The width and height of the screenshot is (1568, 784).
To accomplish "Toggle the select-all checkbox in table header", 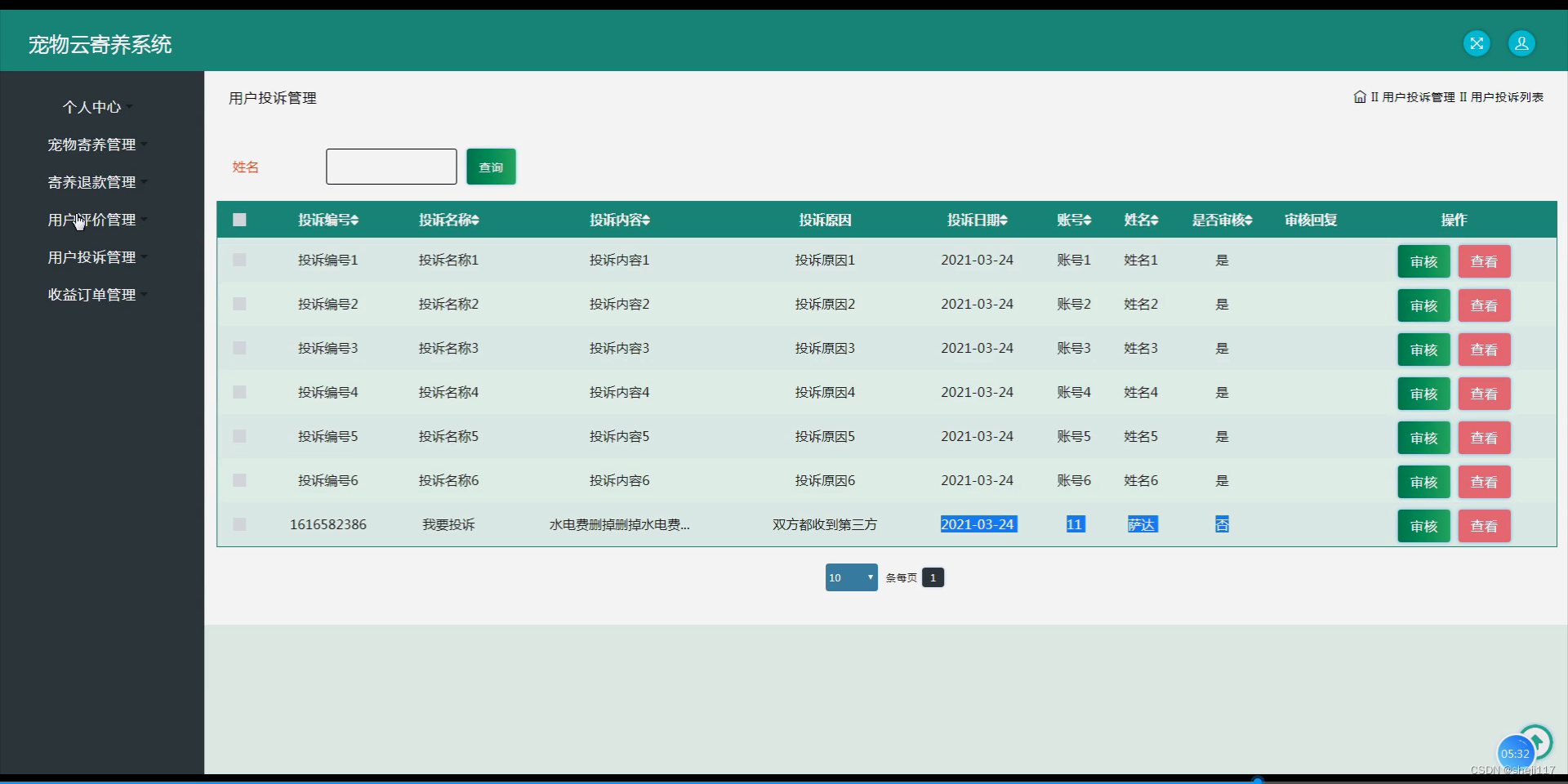I will (x=239, y=220).
